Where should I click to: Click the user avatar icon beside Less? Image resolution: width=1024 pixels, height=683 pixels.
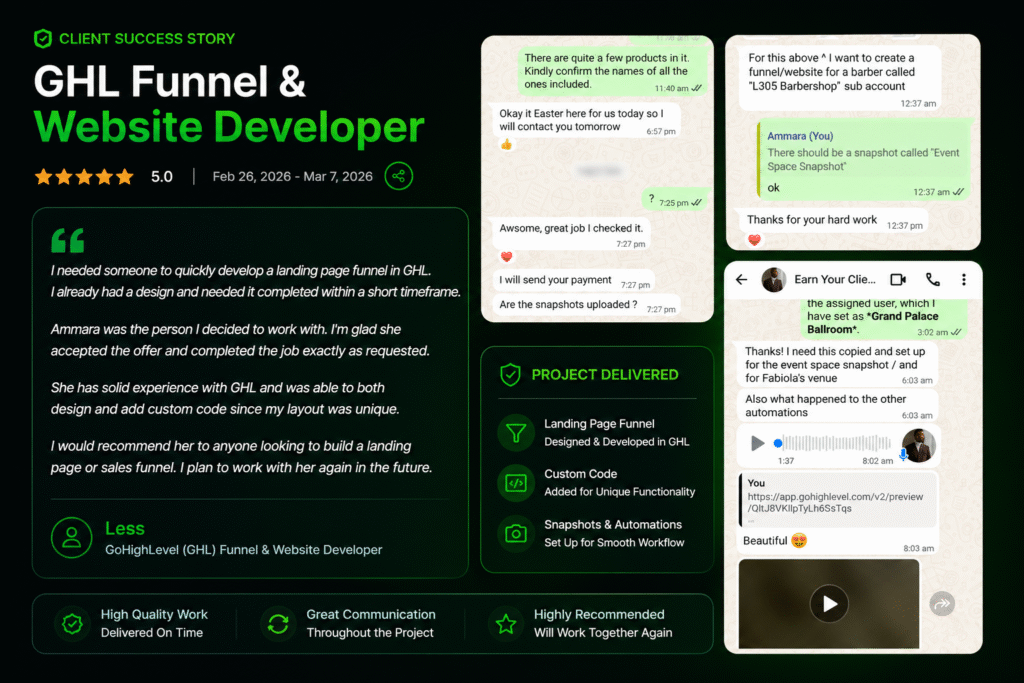[x=71, y=538]
